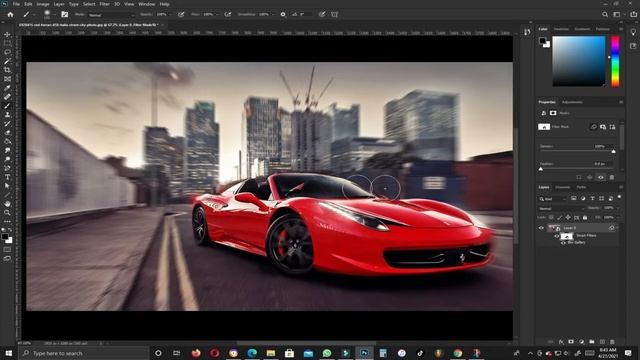Click the foreground color swatch in Color panel

click(542, 41)
